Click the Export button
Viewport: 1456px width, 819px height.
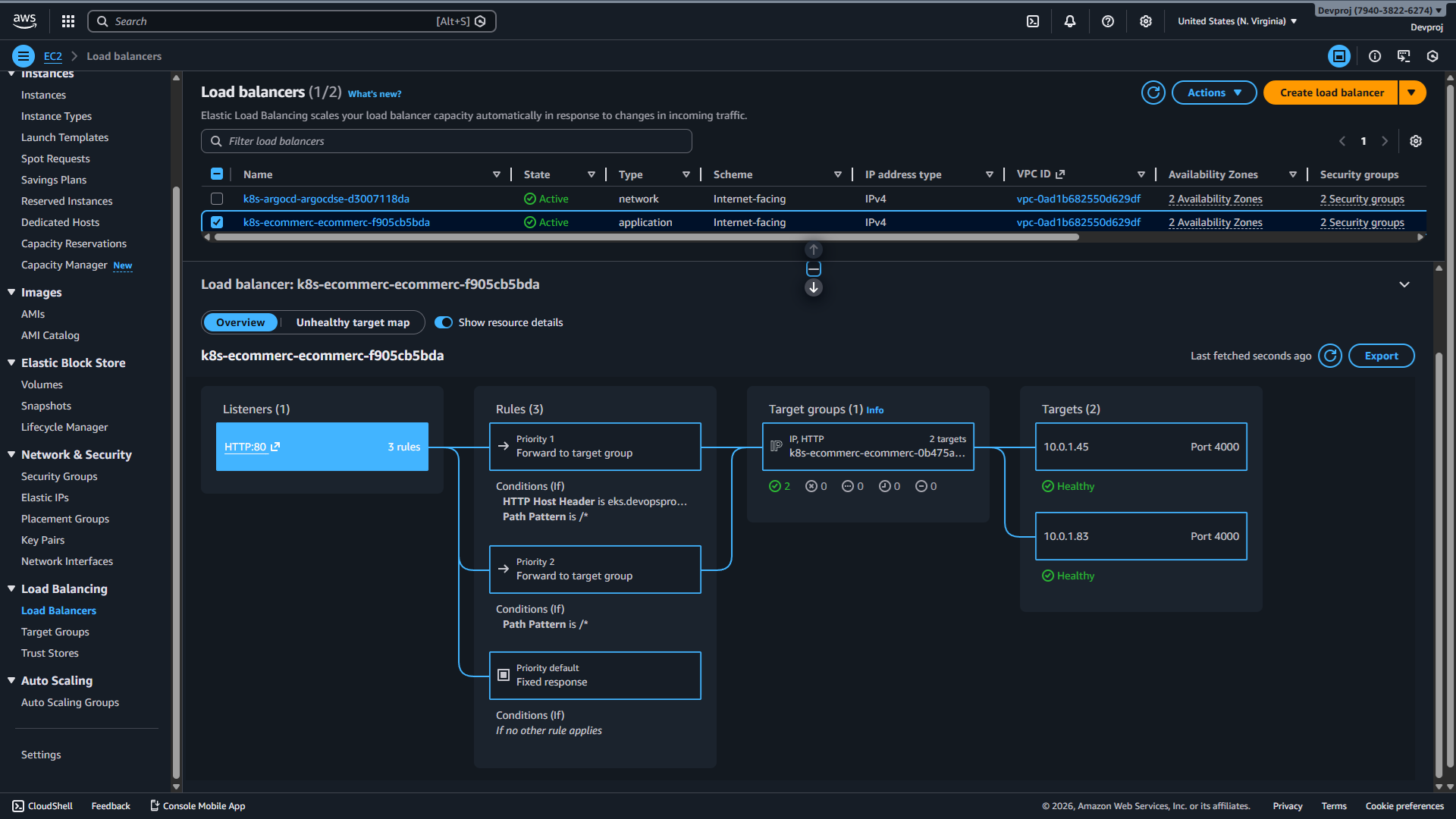point(1381,356)
